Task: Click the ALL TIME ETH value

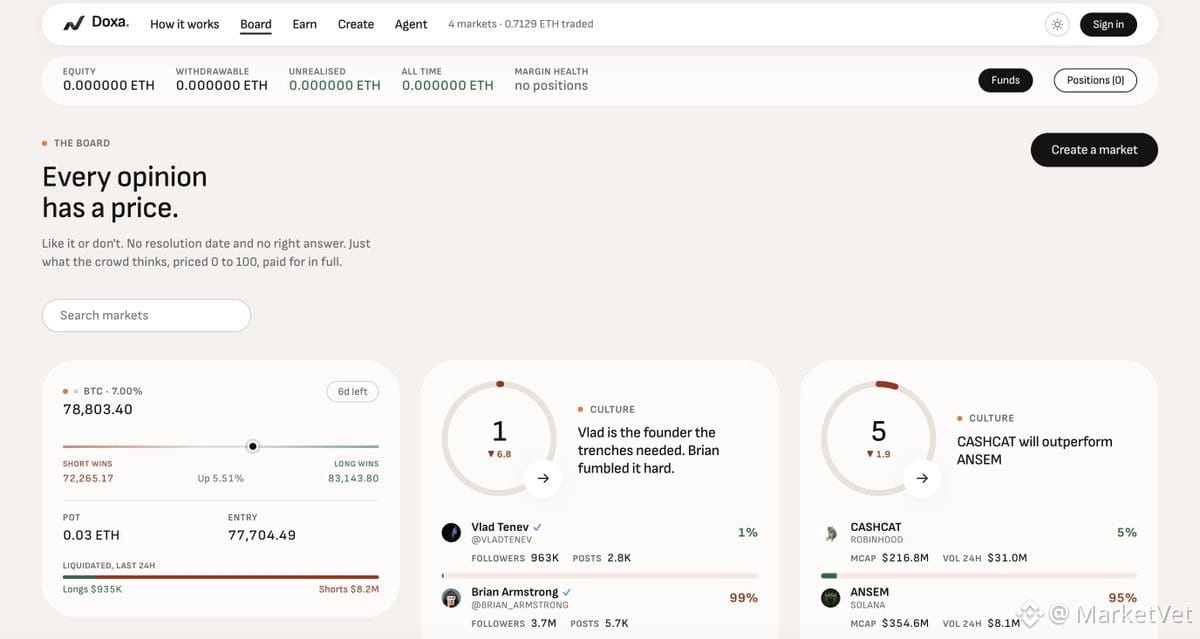Action: click(x=448, y=86)
